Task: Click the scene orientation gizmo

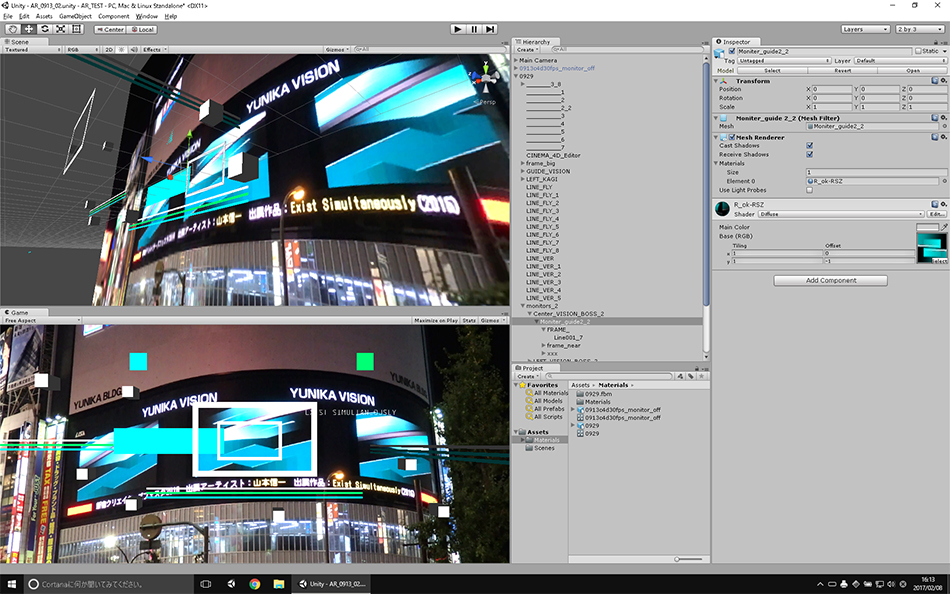Action: [x=485, y=79]
